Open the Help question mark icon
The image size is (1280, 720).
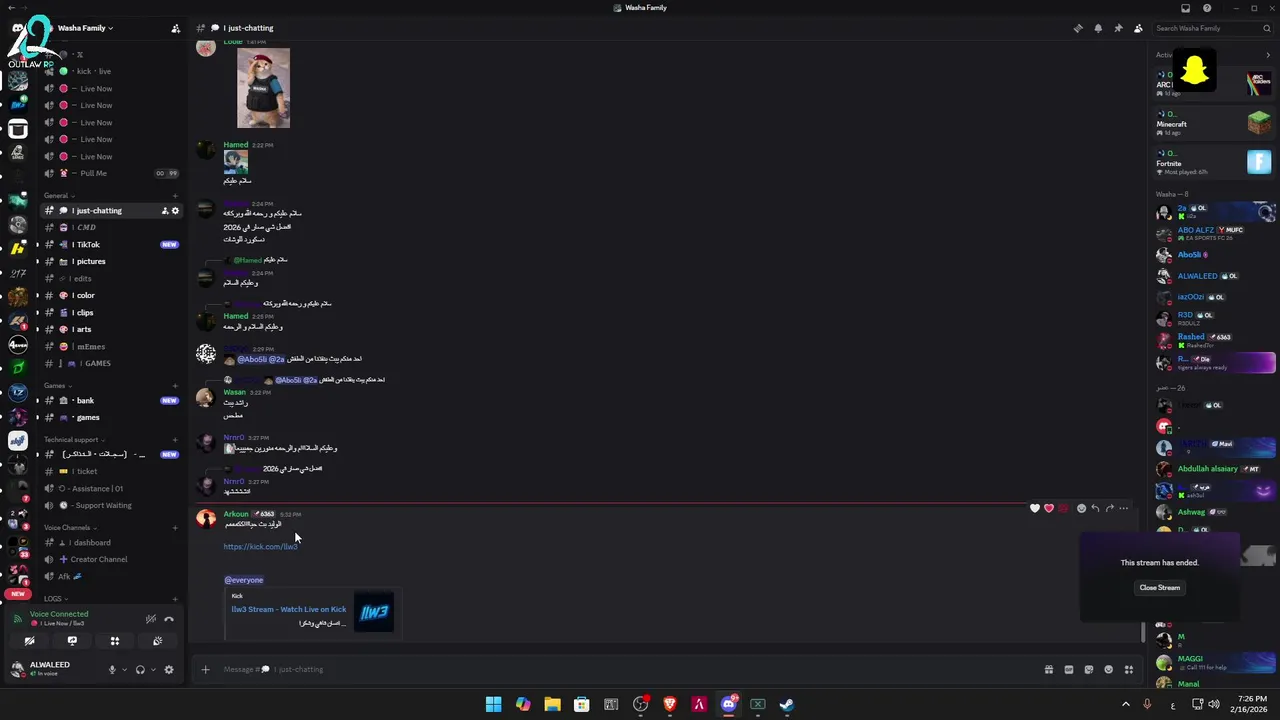pos(1207,8)
